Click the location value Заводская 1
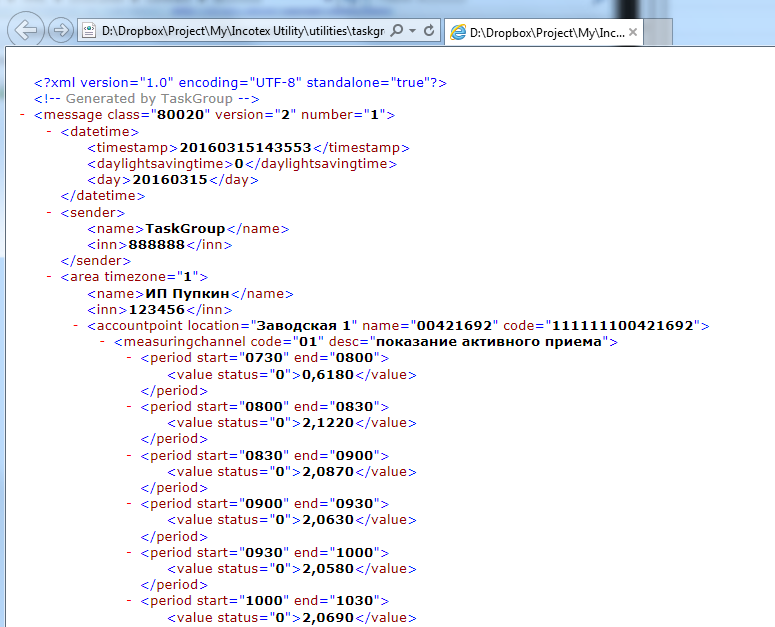 (303, 326)
